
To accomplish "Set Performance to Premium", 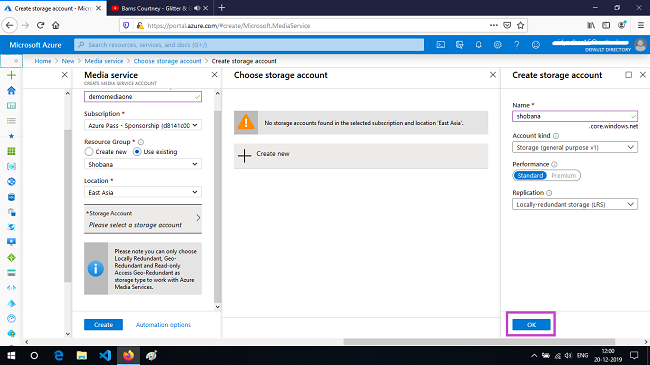I will (x=563, y=175).
